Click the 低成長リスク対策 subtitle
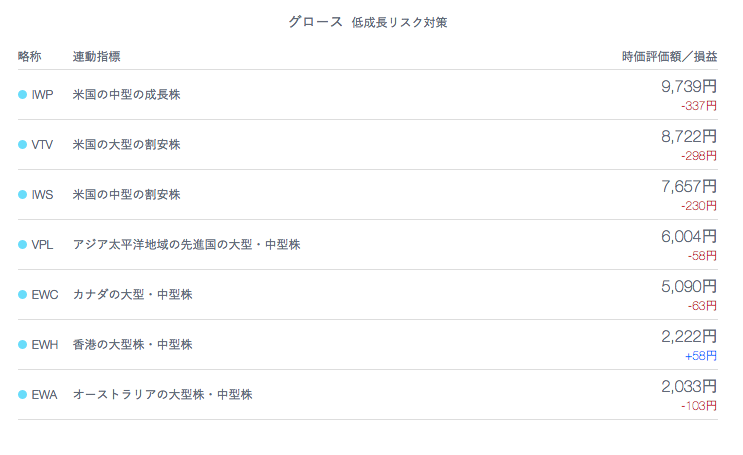 399,22
